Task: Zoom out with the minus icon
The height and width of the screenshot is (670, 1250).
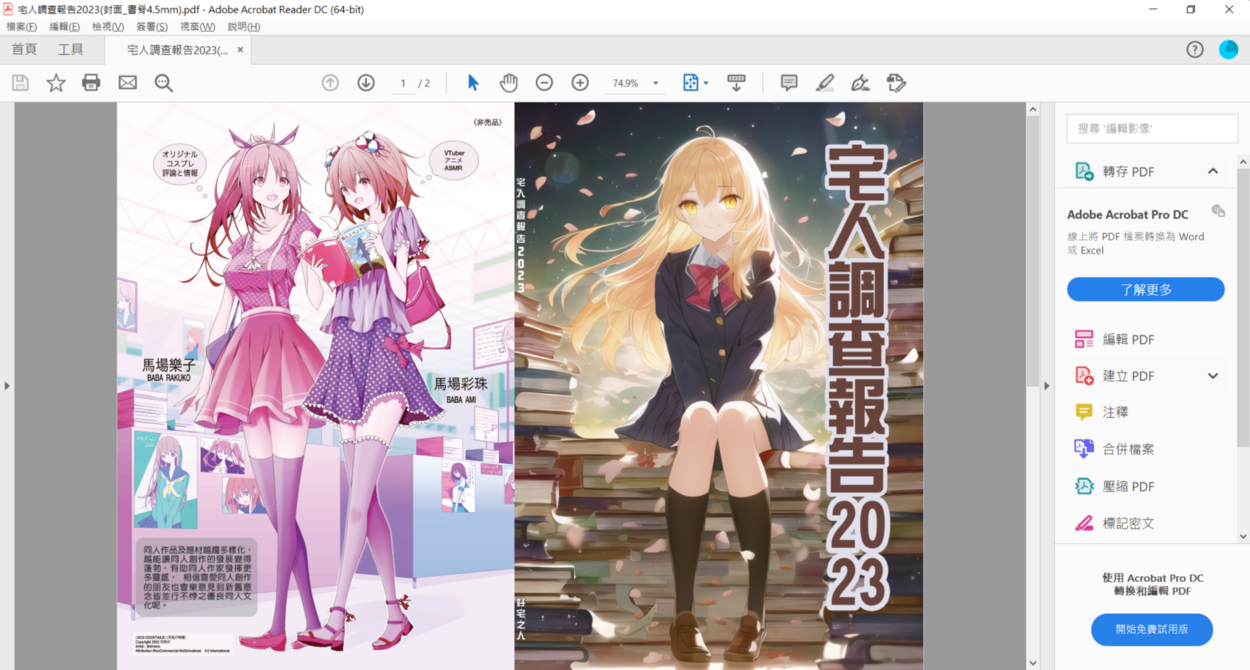Action: coord(544,83)
